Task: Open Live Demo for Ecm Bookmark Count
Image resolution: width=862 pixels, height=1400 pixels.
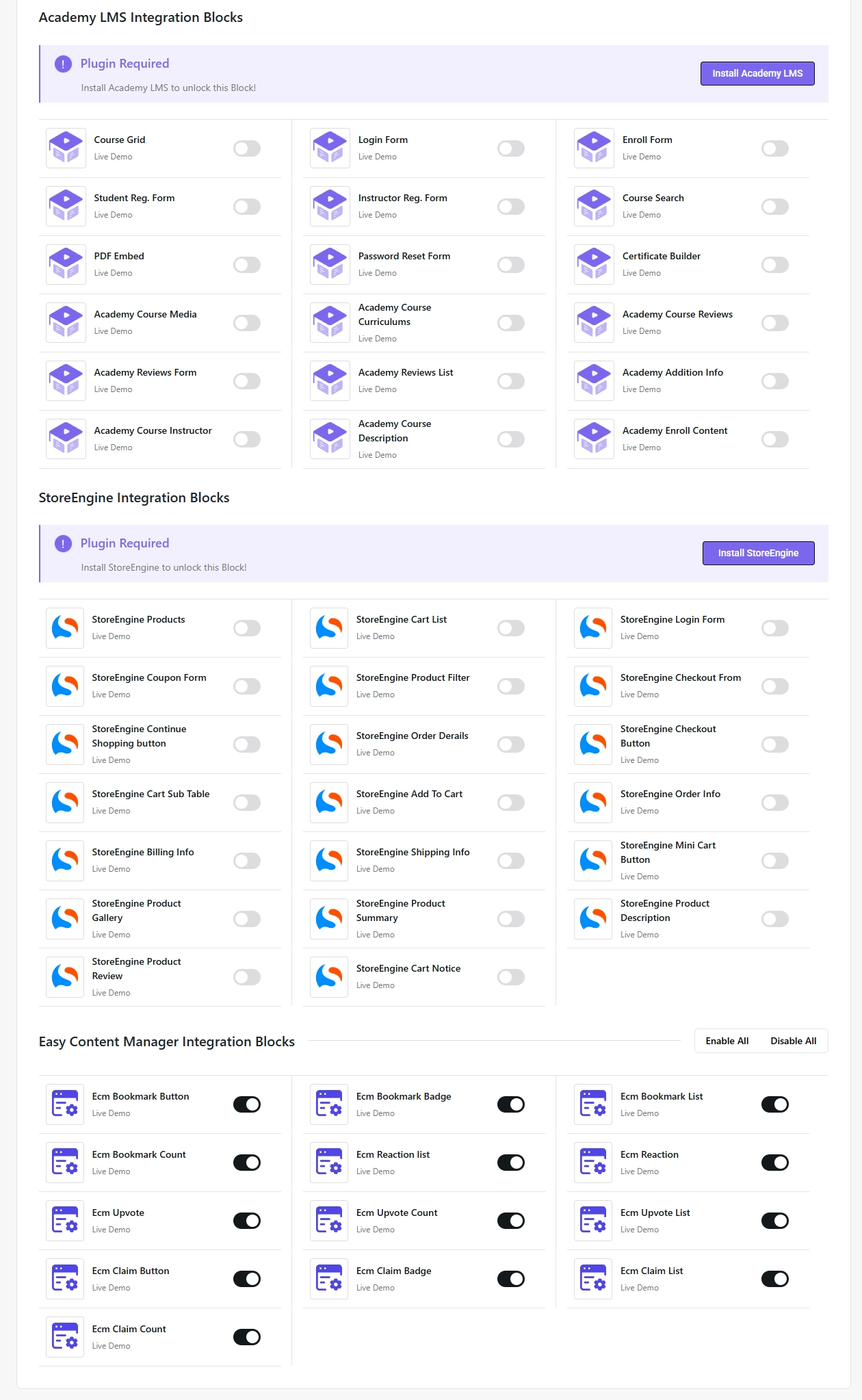Action: click(x=111, y=1171)
